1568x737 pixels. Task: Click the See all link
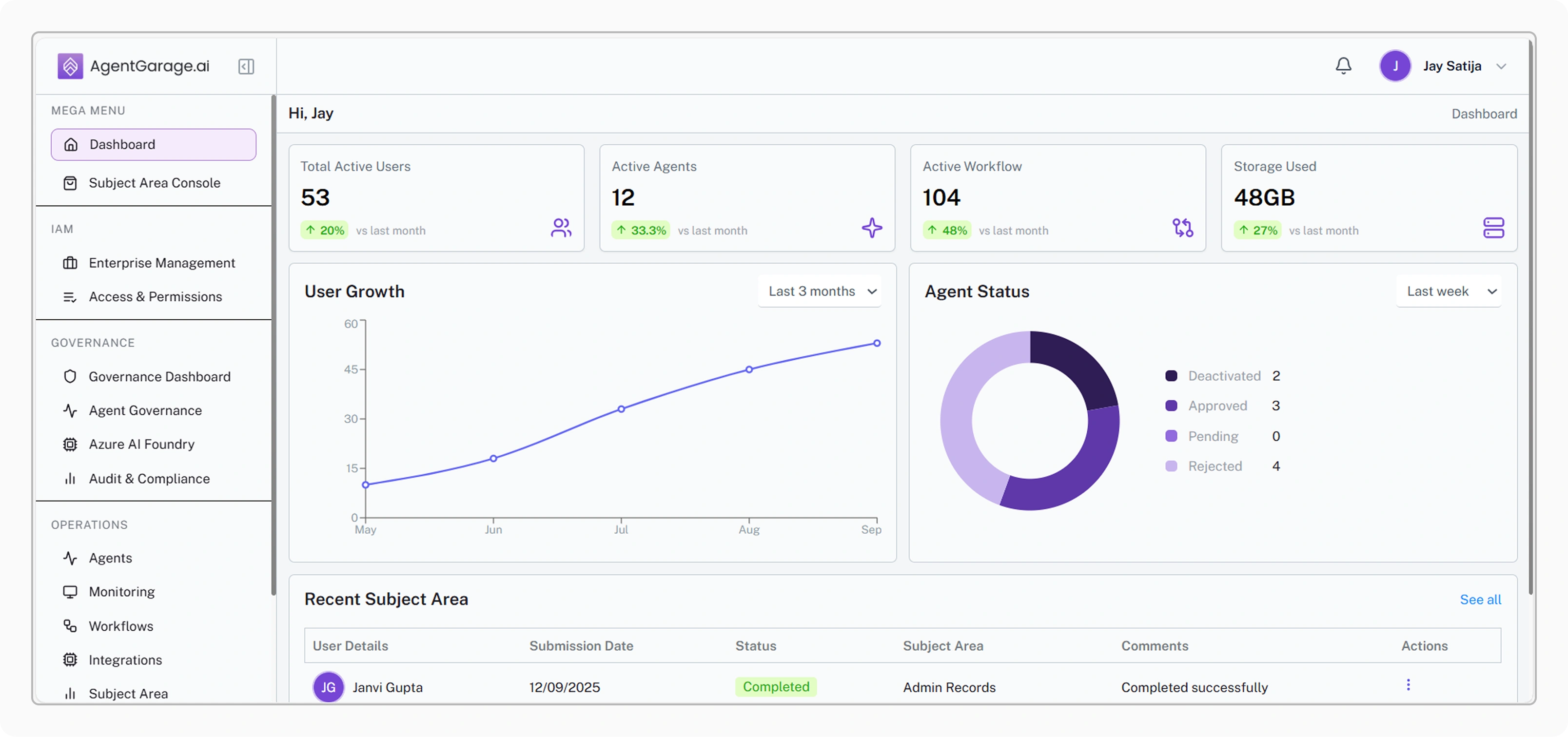pos(1480,600)
